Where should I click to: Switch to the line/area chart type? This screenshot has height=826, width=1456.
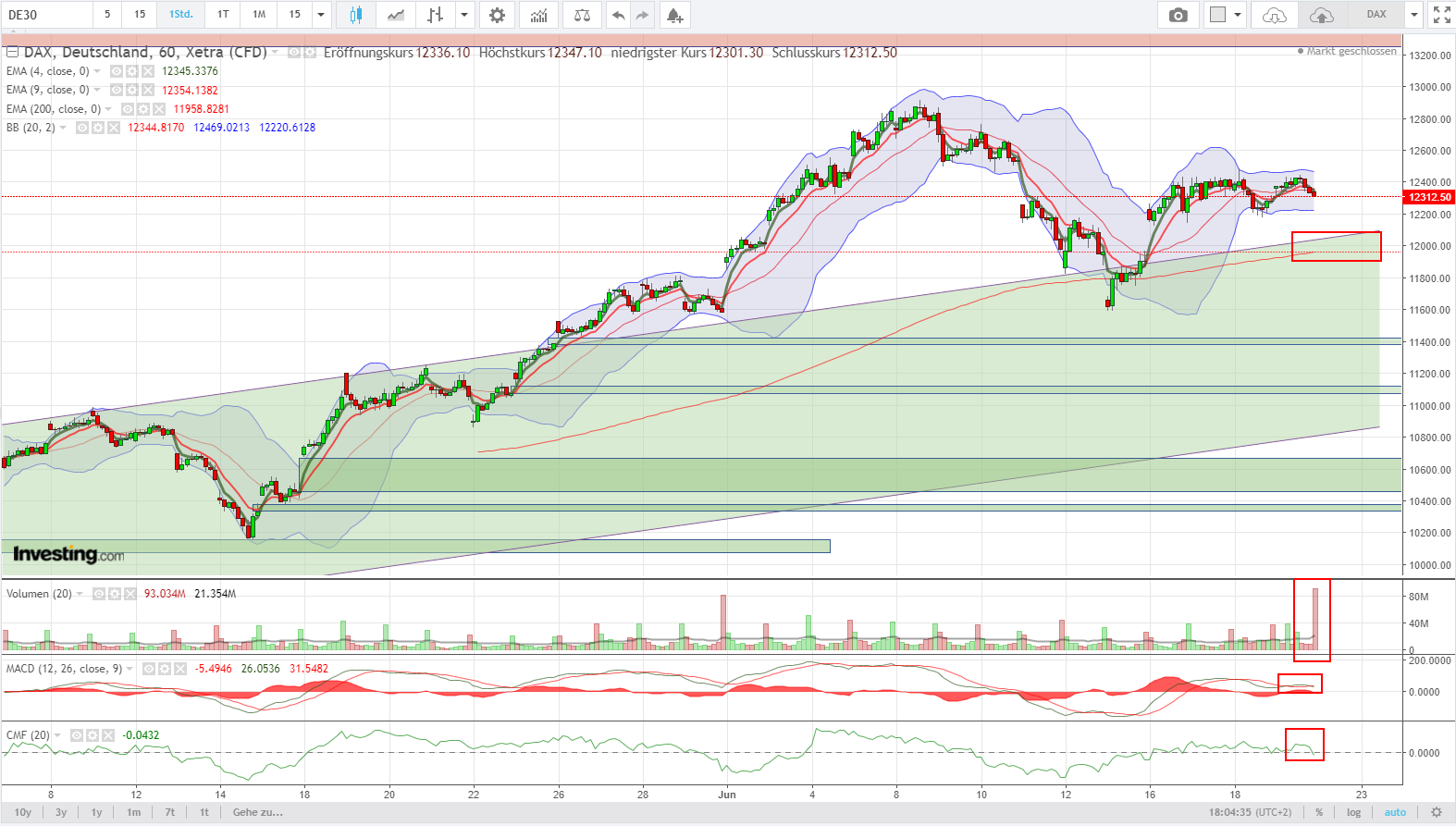396,15
